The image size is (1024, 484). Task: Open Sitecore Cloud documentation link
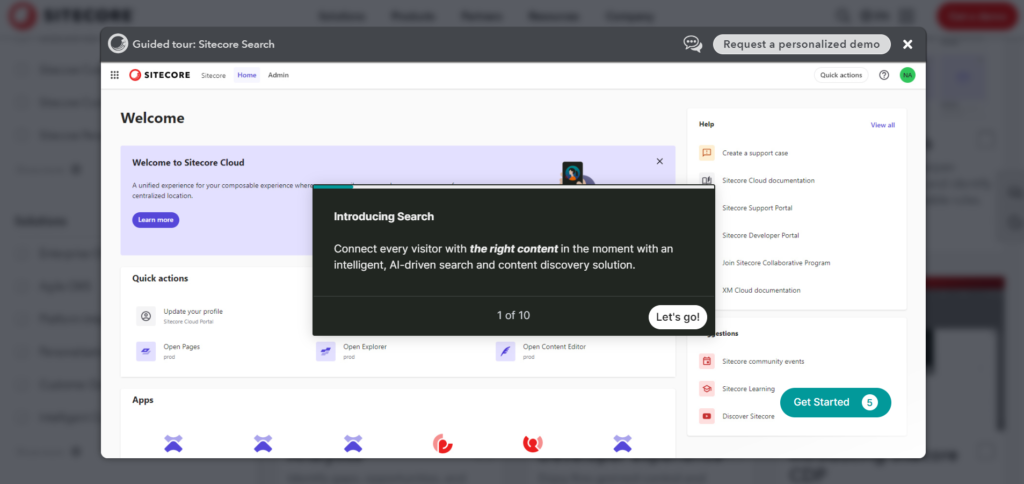(x=768, y=180)
